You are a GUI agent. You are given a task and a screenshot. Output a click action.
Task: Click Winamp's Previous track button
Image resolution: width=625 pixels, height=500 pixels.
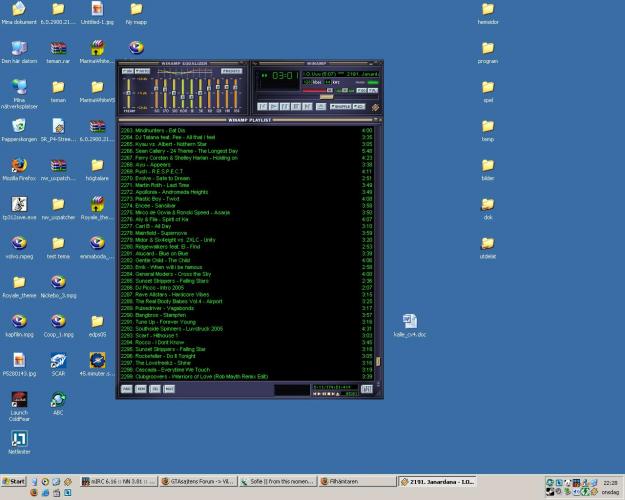(262, 106)
